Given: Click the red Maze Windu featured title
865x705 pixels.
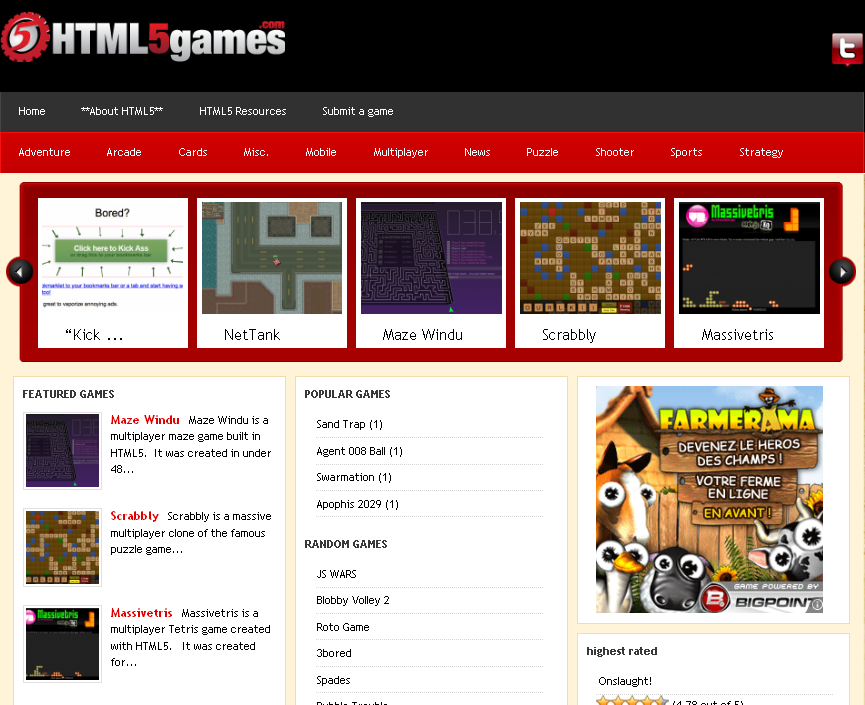Looking at the screenshot, I should [145, 420].
